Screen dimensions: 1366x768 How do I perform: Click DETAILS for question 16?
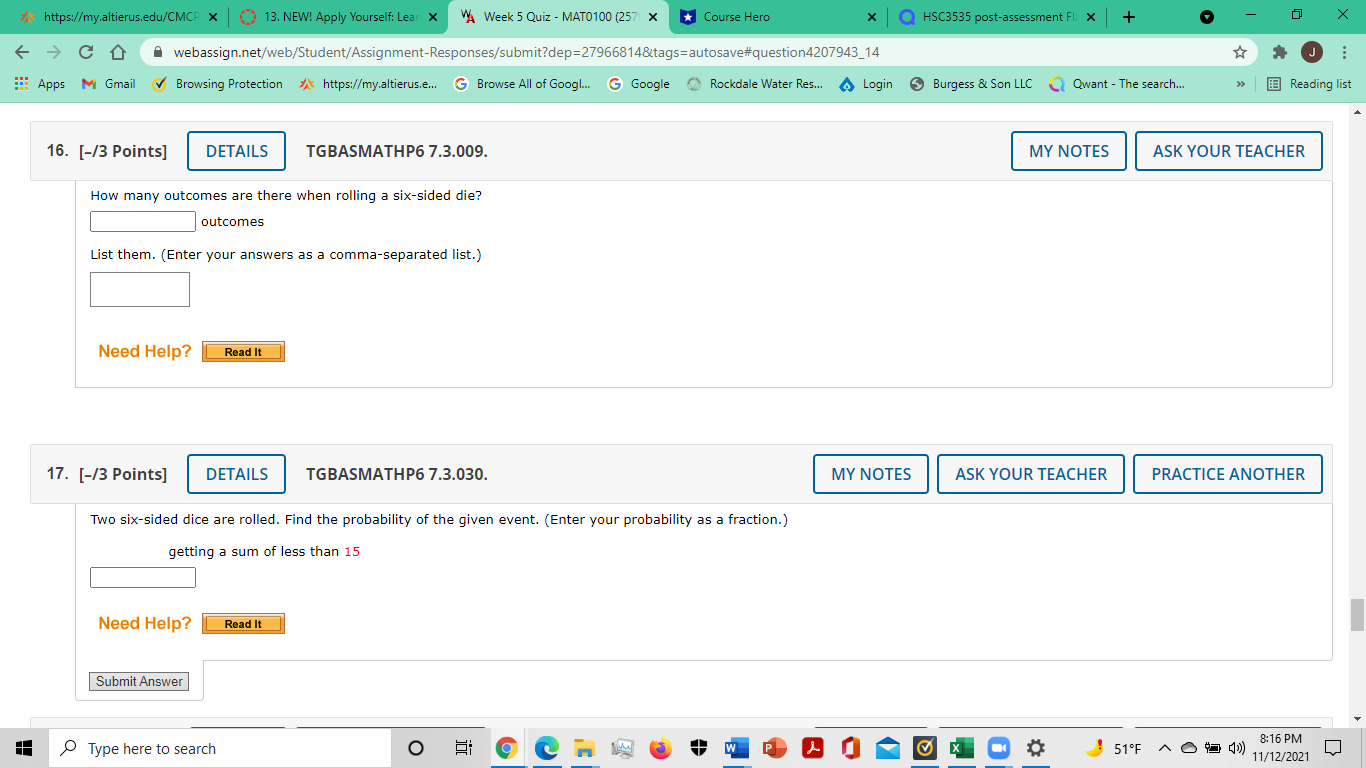point(237,151)
